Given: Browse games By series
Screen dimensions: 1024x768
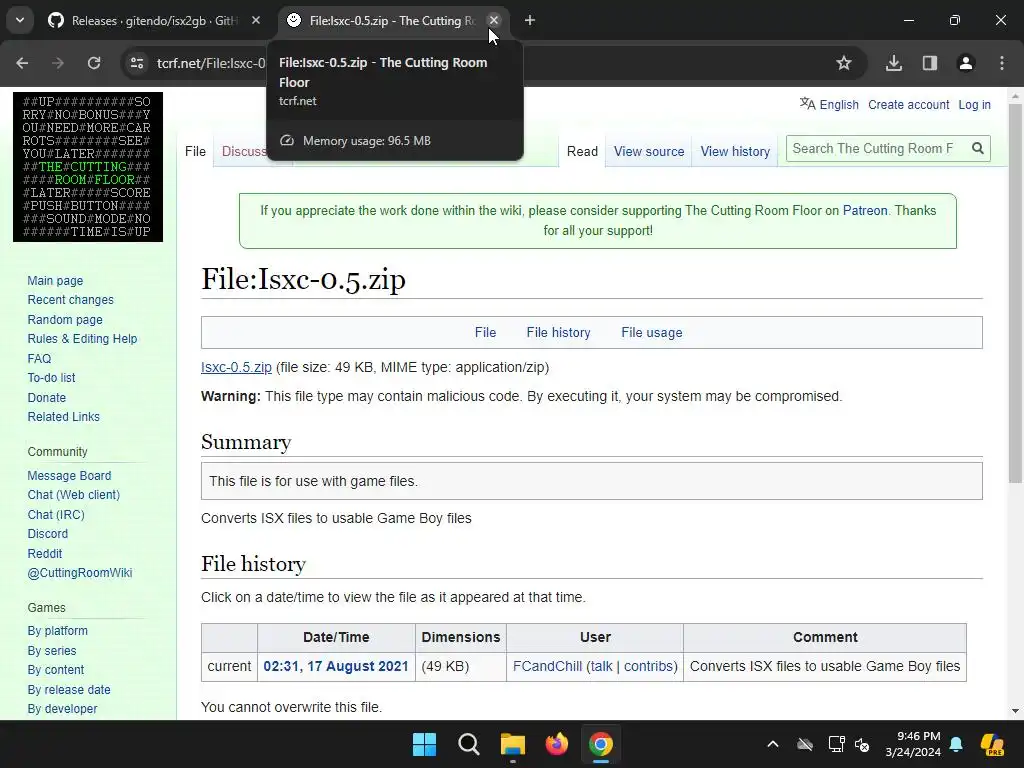Looking at the screenshot, I should [52, 651].
